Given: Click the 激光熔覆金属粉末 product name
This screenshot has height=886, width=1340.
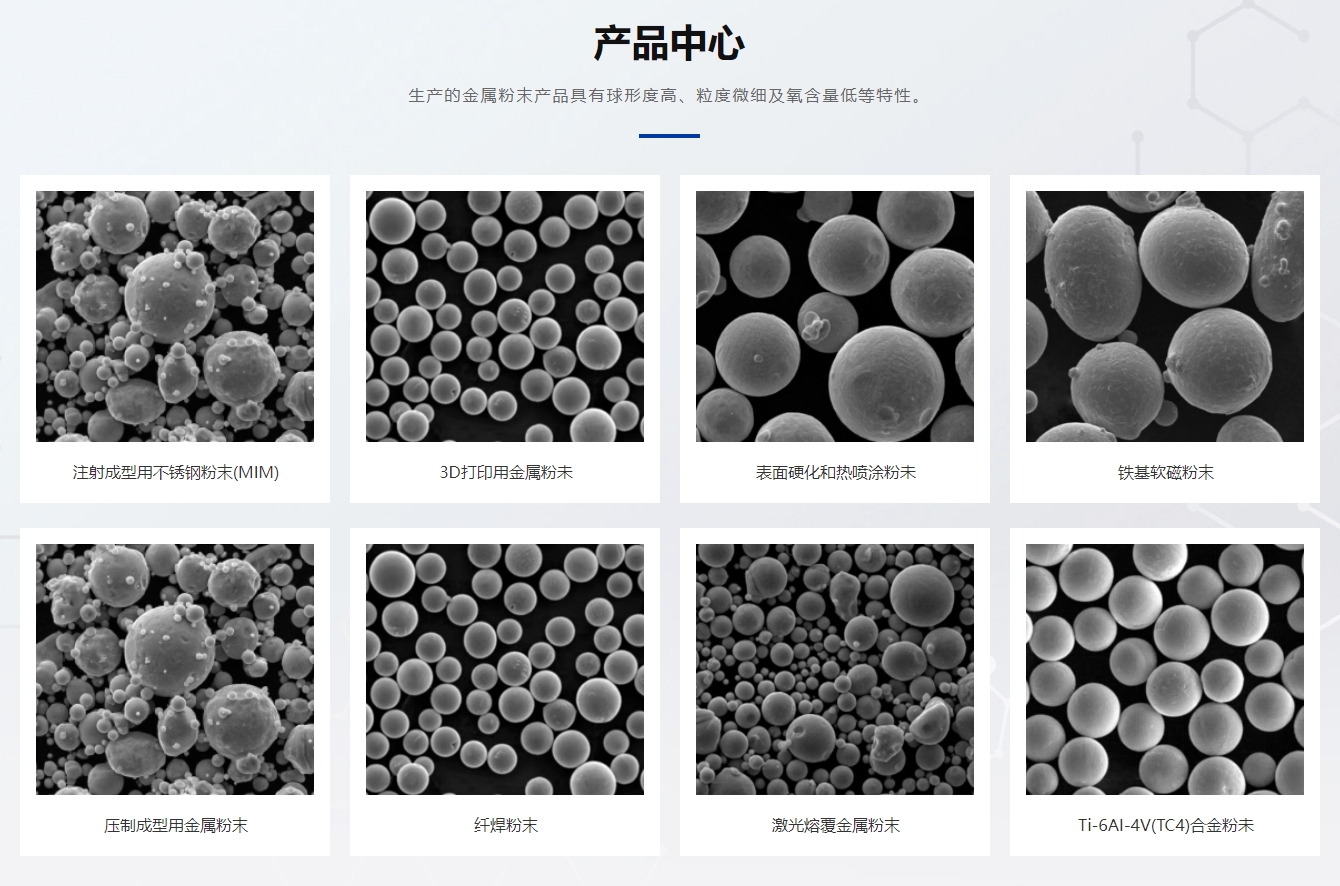Looking at the screenshot, I should [835, 825].
